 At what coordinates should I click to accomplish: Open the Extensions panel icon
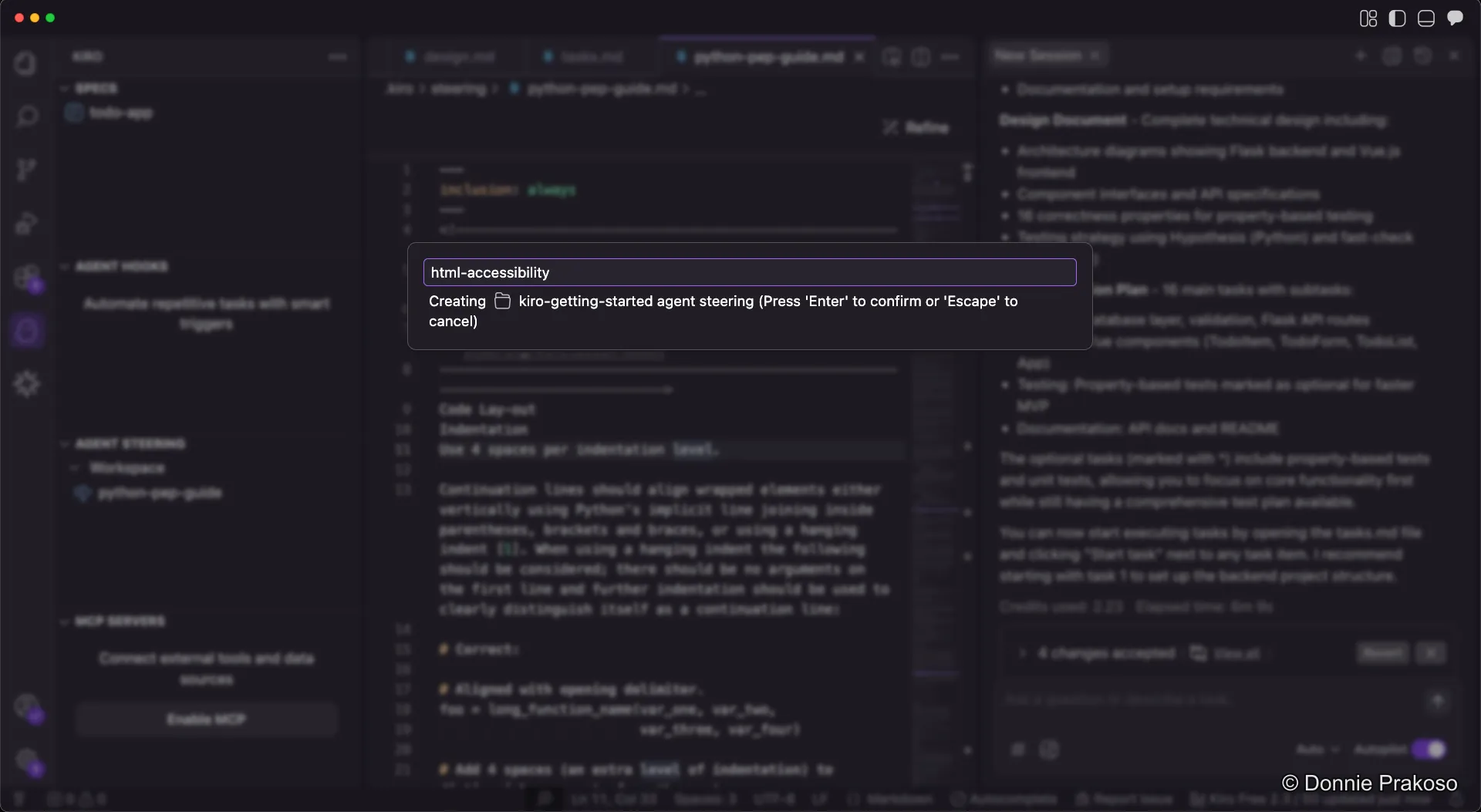tap(27, 278)
